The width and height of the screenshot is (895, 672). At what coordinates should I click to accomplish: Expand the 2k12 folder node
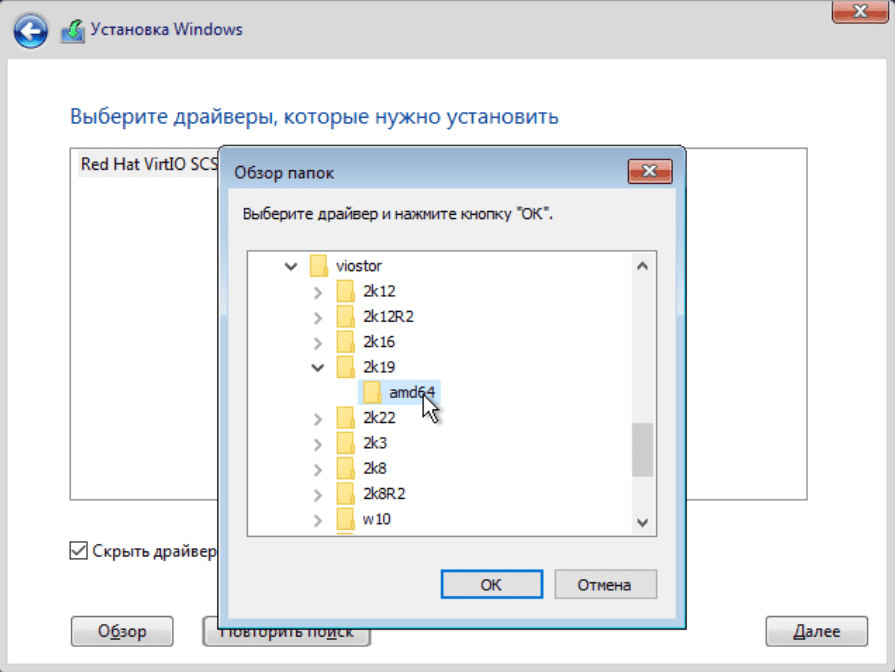point(318,292)
